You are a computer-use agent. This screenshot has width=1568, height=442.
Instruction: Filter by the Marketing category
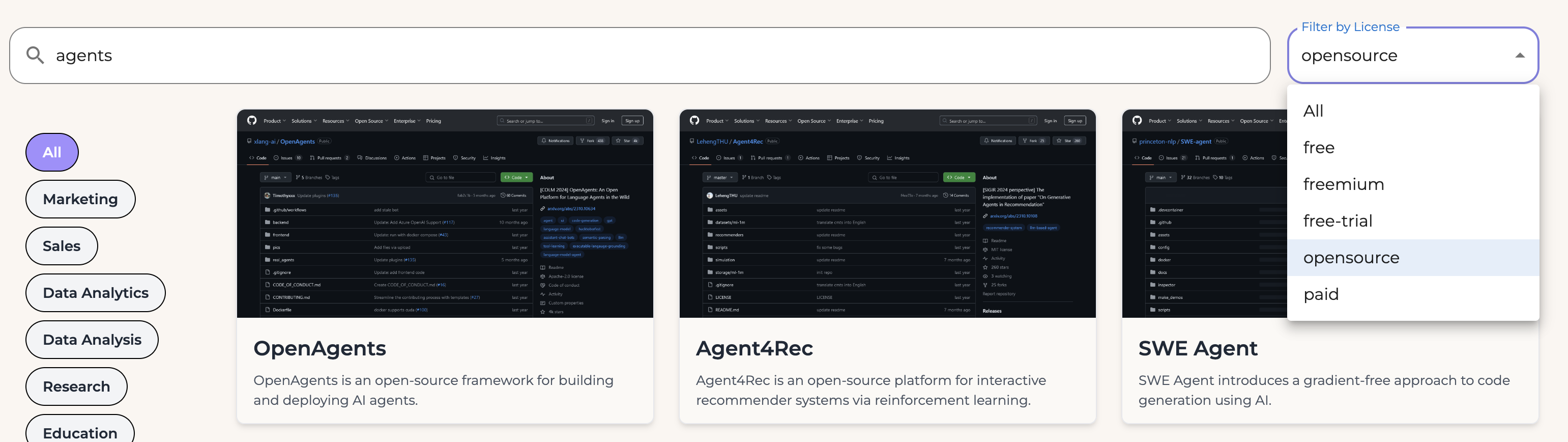coord(80,199)
